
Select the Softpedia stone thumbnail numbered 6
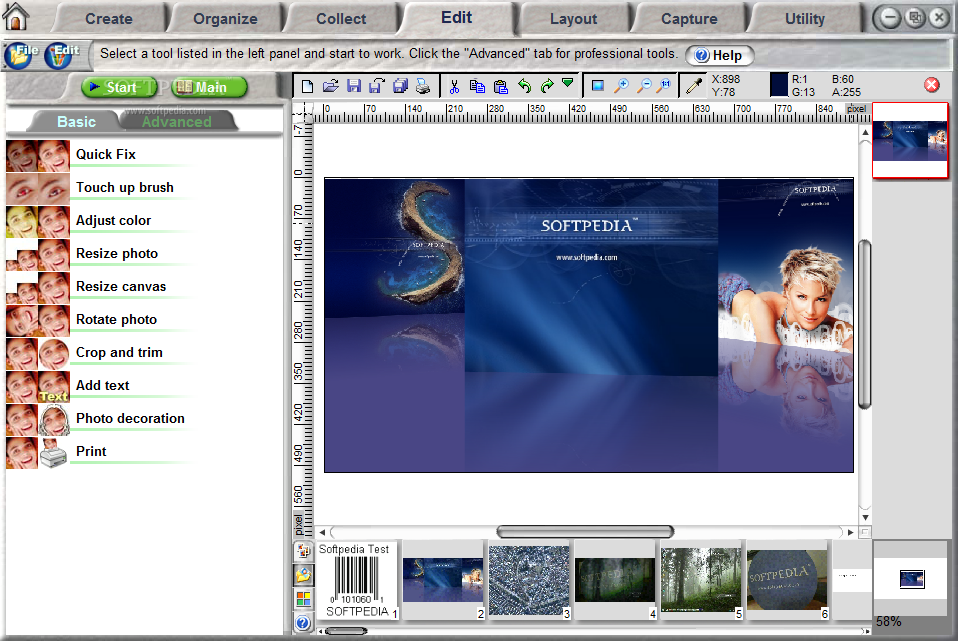788,581
